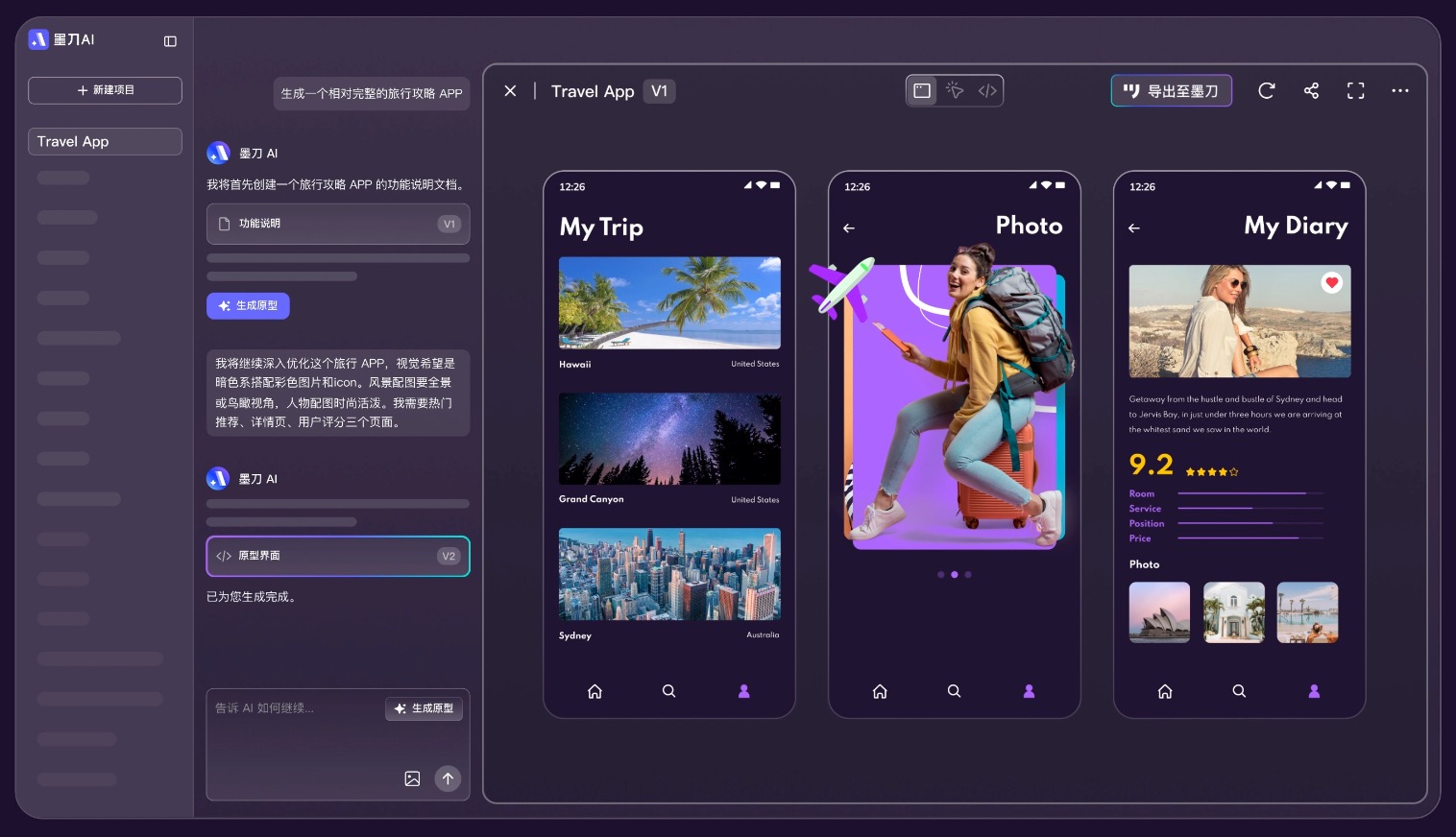1456x837 pixels.
Task: Click the 9.2 score in My Diary
Action: tap(1152, 466)
